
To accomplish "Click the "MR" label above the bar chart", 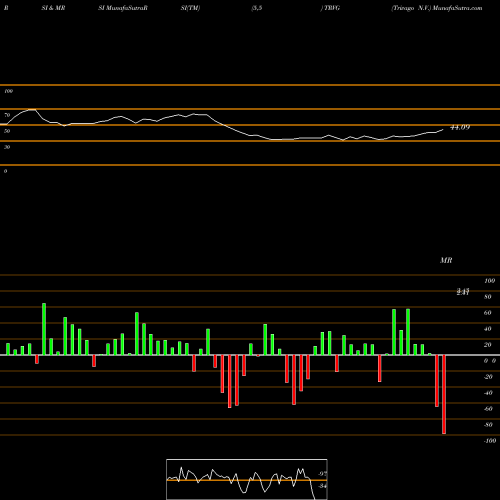I will pyautogui.click(x=446, y=260).
